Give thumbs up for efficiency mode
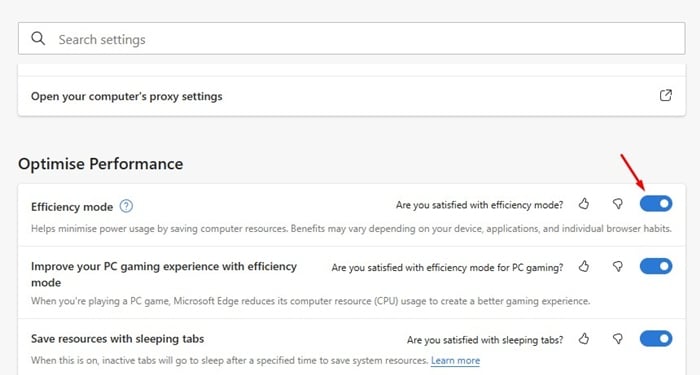 click(584, 204)
